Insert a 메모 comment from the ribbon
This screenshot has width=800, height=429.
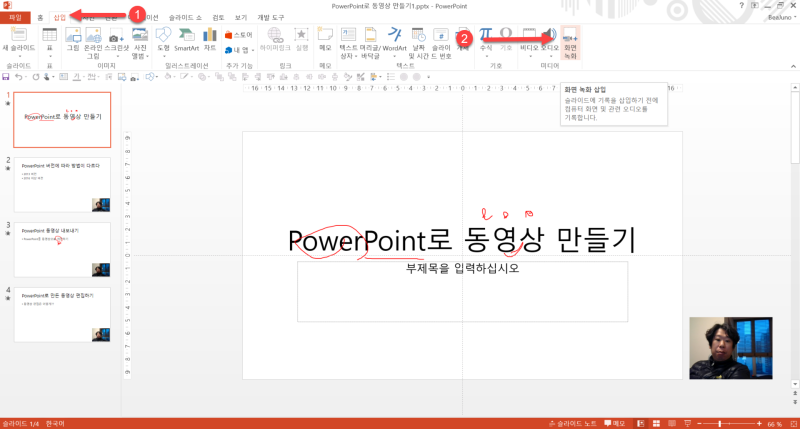coord(325,40)
